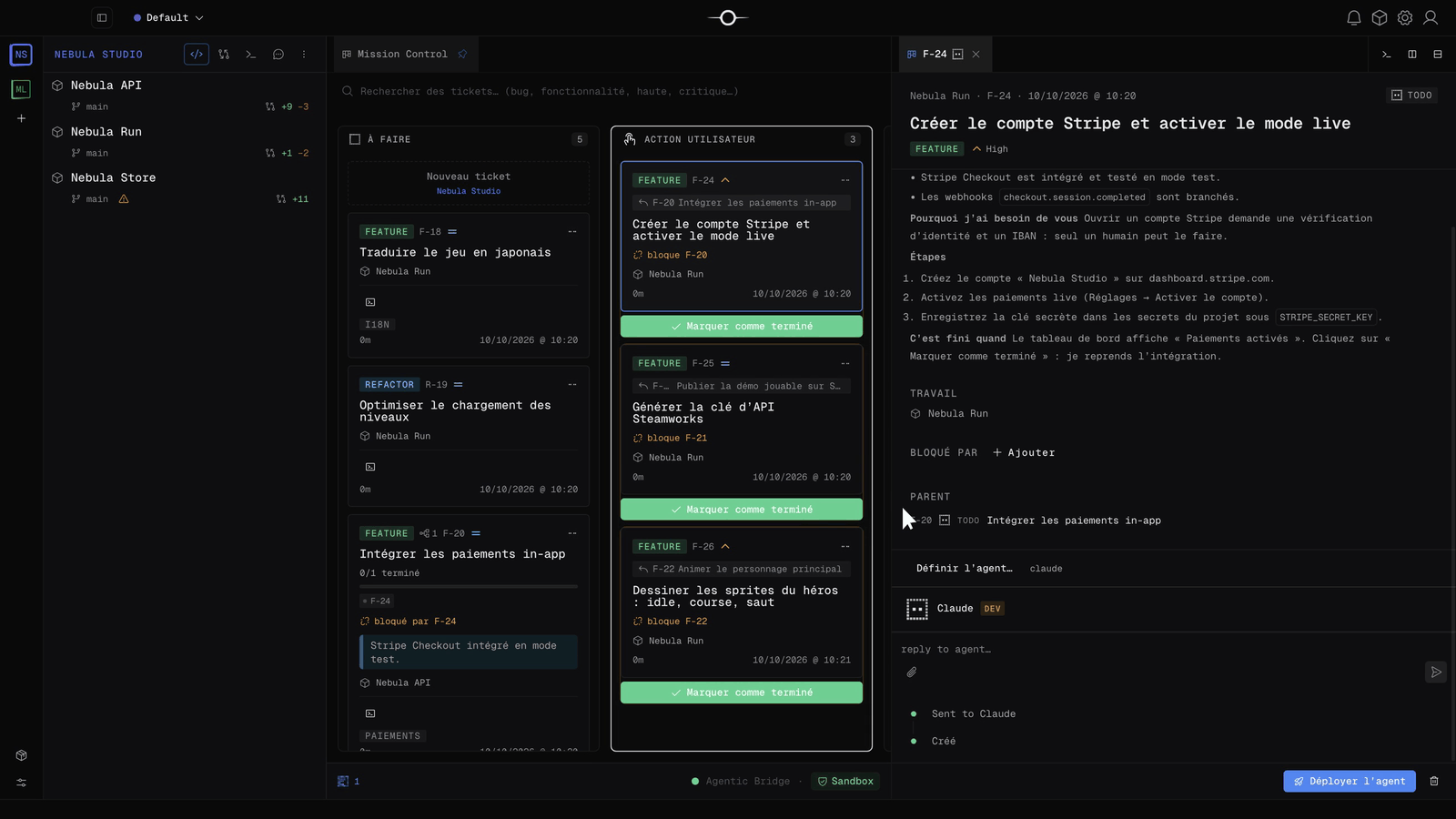
Task: Mark the sprites du héros ticket as terminé
Action: pos(742,693)
